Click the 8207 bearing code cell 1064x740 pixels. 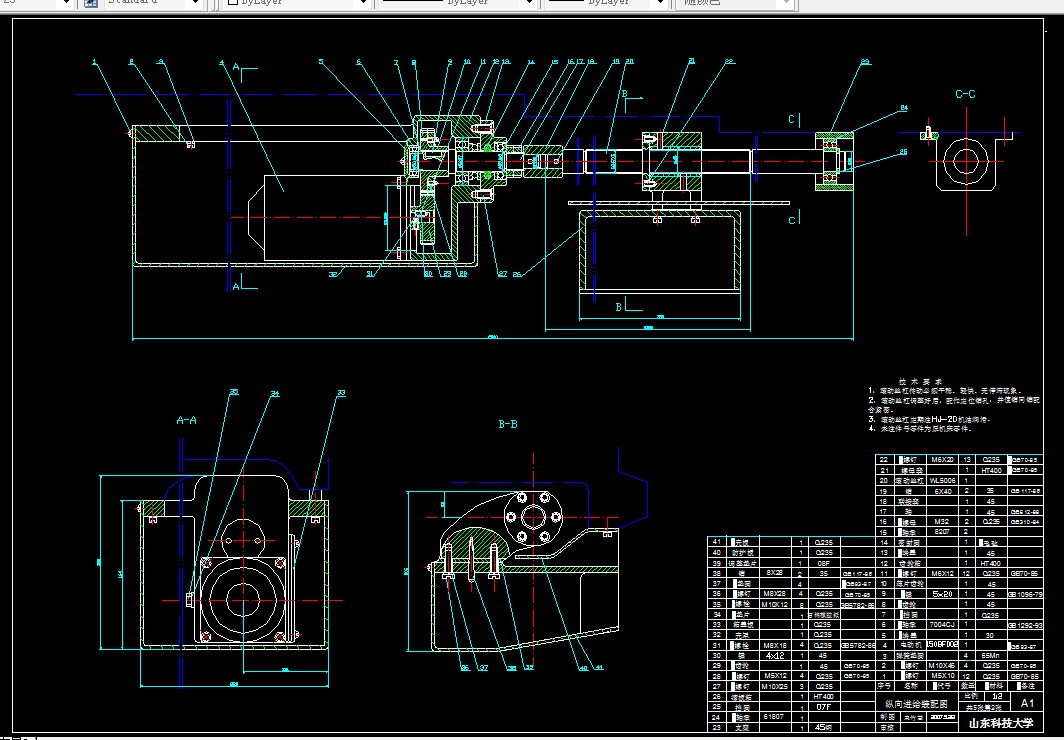point(942,532)
